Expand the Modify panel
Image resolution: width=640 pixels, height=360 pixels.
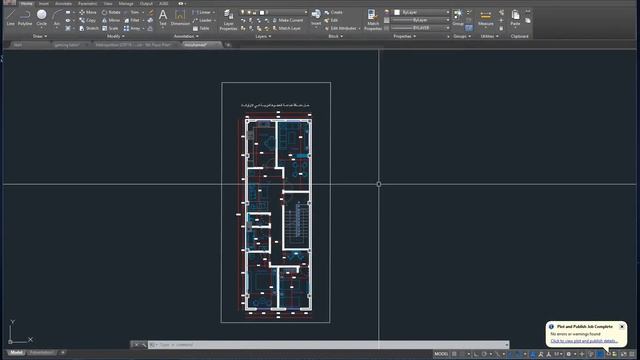[x=116, y=36]
